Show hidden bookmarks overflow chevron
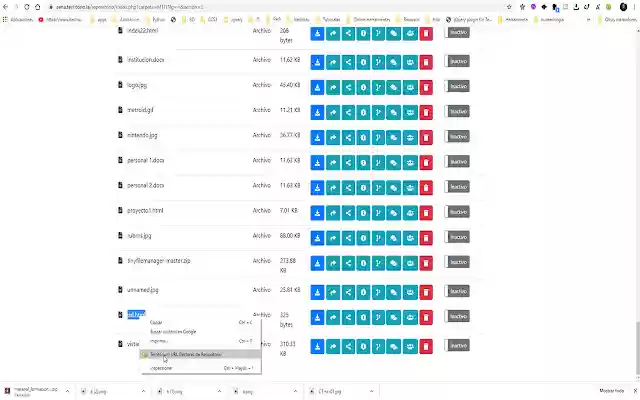The width and height of the screenshot is (640, 400). pyautogui.click(x=588, y=19)
